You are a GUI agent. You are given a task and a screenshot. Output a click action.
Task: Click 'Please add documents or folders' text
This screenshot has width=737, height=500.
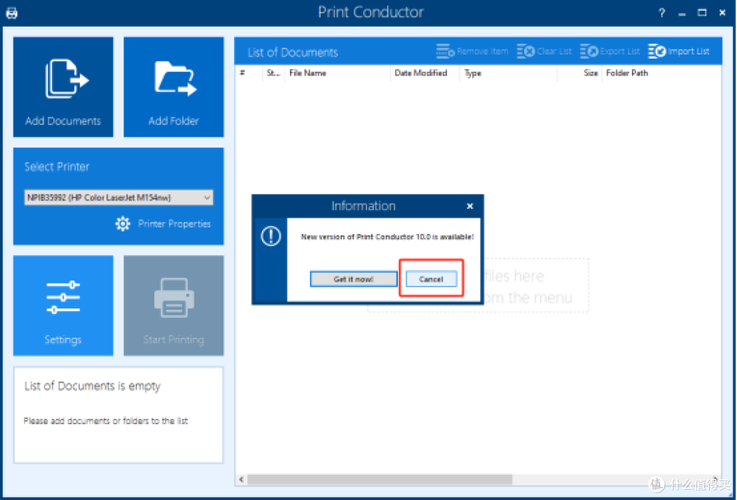point(106,421)
